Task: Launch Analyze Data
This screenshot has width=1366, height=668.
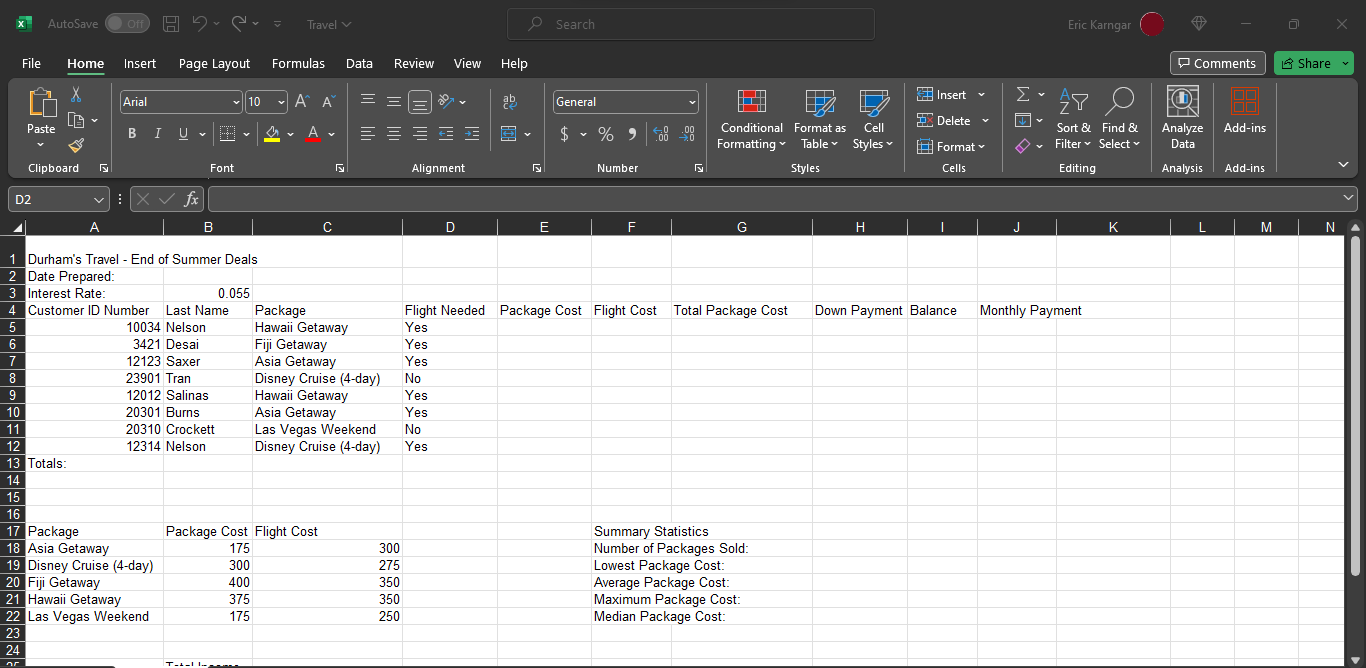Action: (x=1182, y=118)
